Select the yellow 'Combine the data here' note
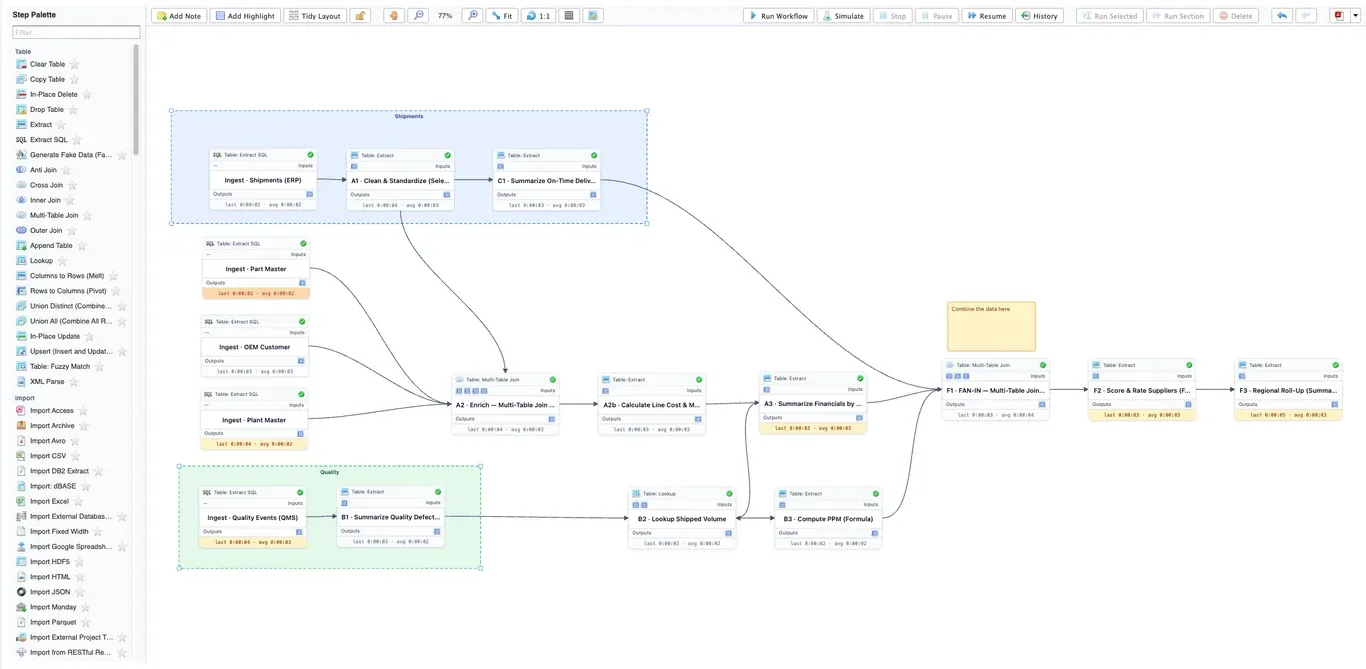This screenshot has width=1366, height=669. point(991,326)
